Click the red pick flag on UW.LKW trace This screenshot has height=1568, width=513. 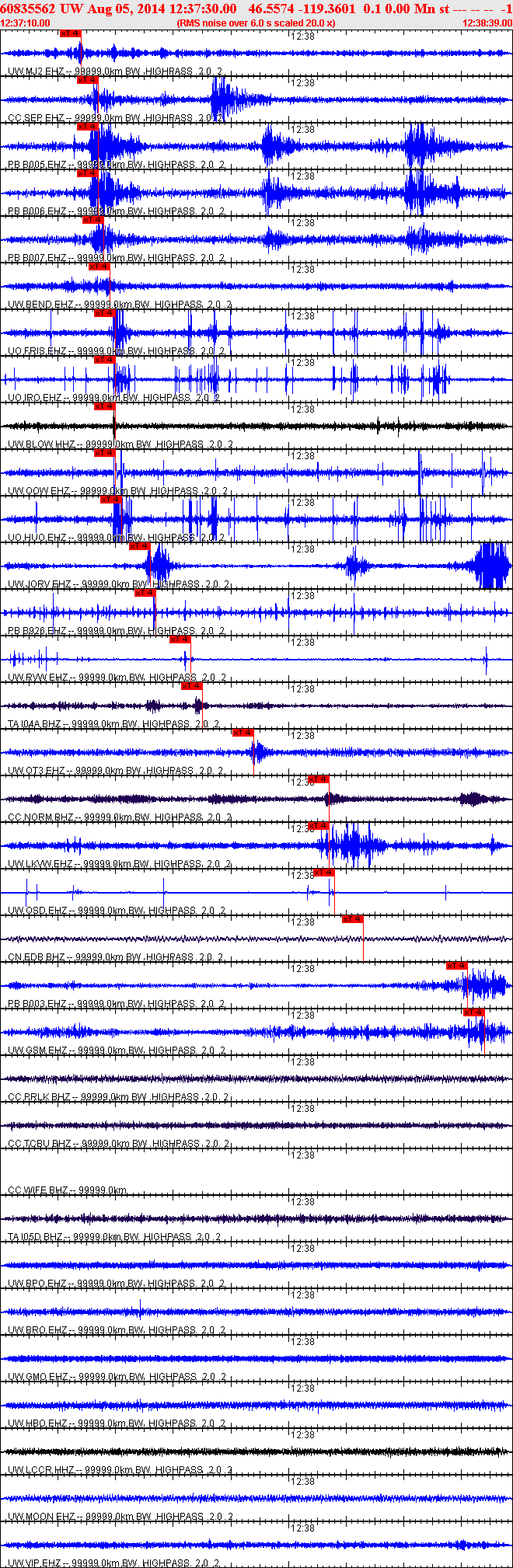coord(319,826)
